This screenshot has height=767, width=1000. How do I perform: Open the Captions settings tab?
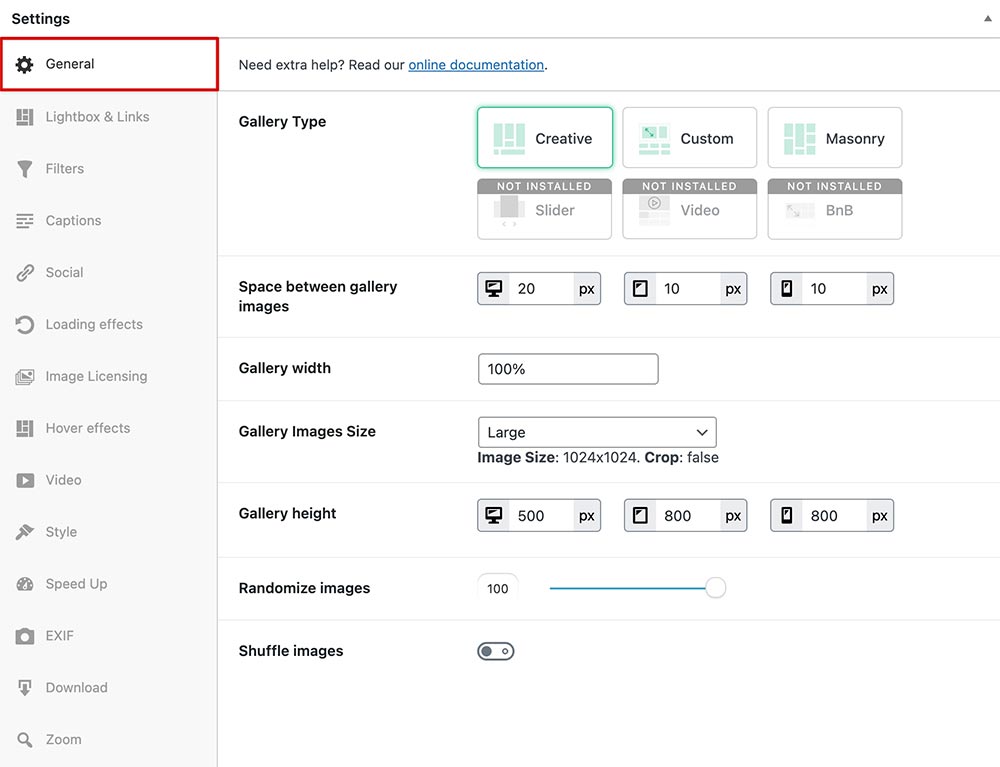coord(73,221)
